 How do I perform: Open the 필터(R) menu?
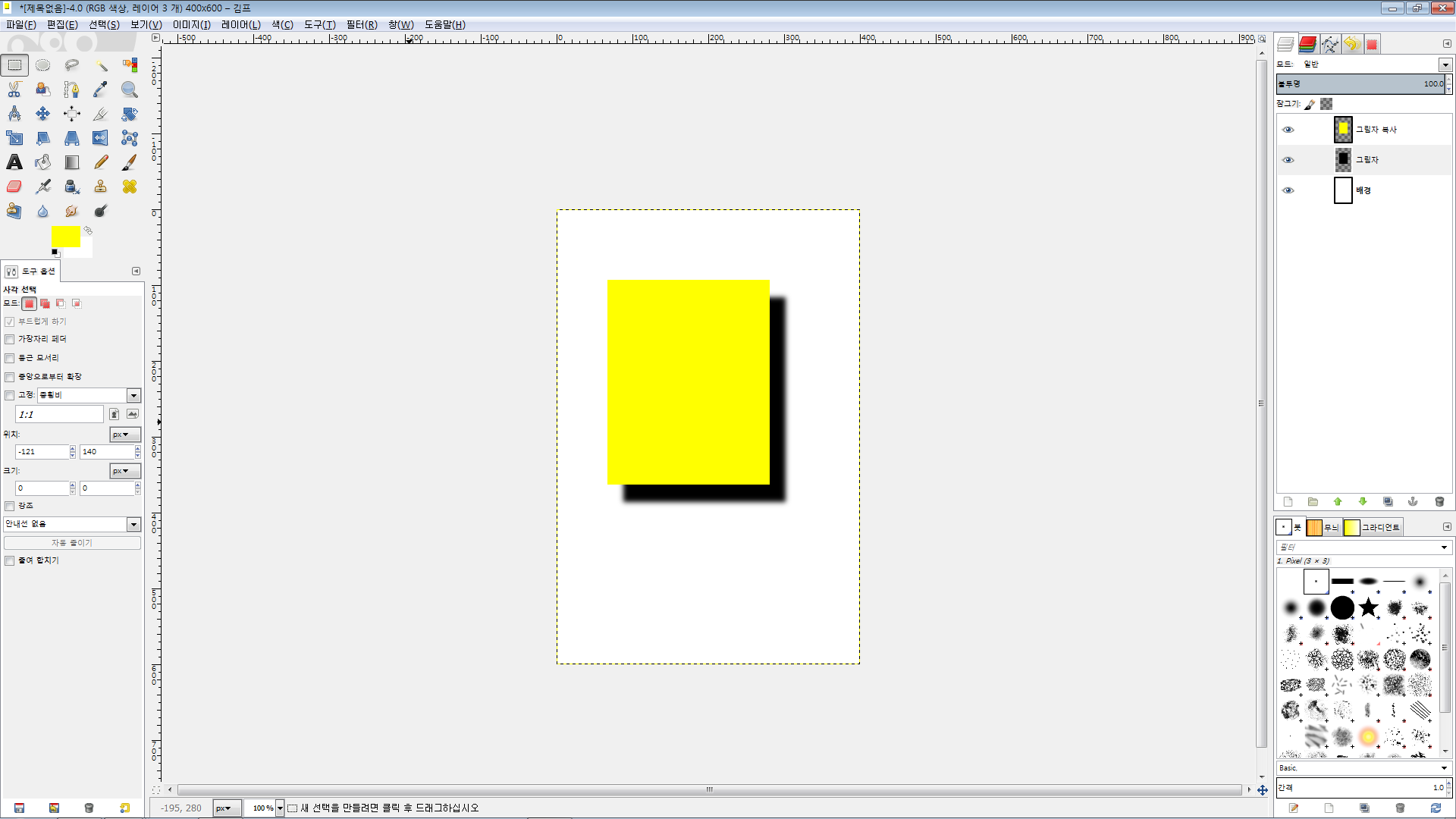click(362, 24)
